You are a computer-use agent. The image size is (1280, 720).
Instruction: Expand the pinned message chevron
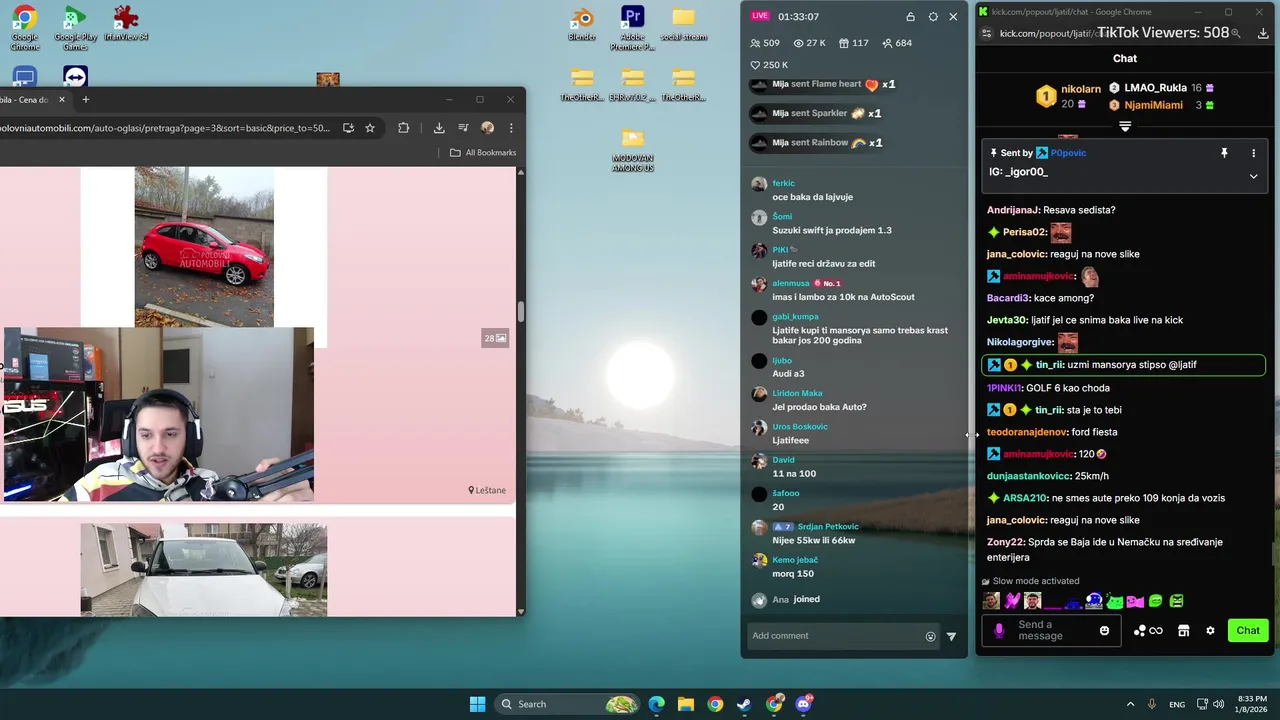tap(1253, 176)
